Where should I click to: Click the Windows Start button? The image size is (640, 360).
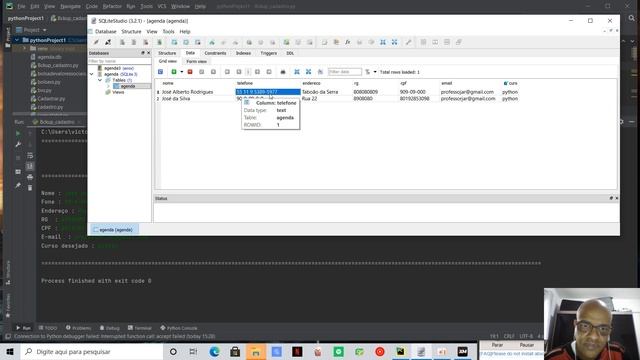point(10,351)
